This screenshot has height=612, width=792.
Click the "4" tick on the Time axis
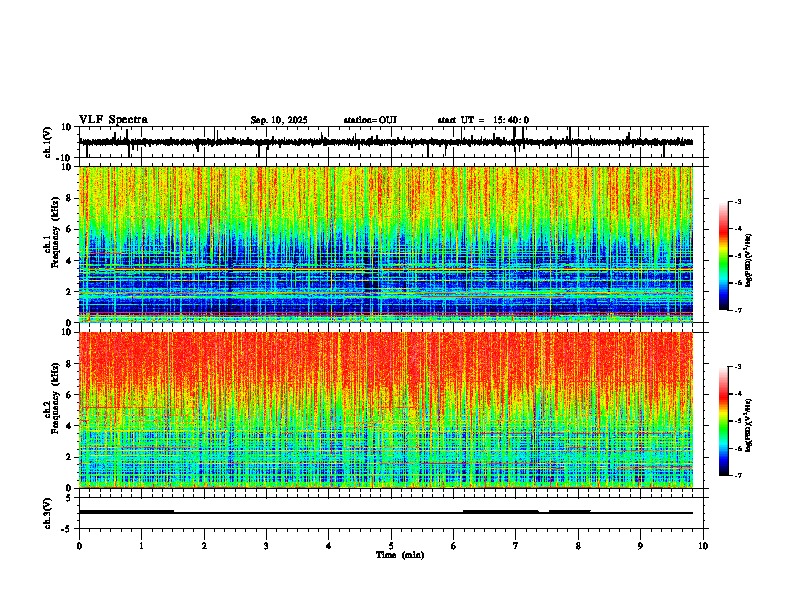coord(329,546)
